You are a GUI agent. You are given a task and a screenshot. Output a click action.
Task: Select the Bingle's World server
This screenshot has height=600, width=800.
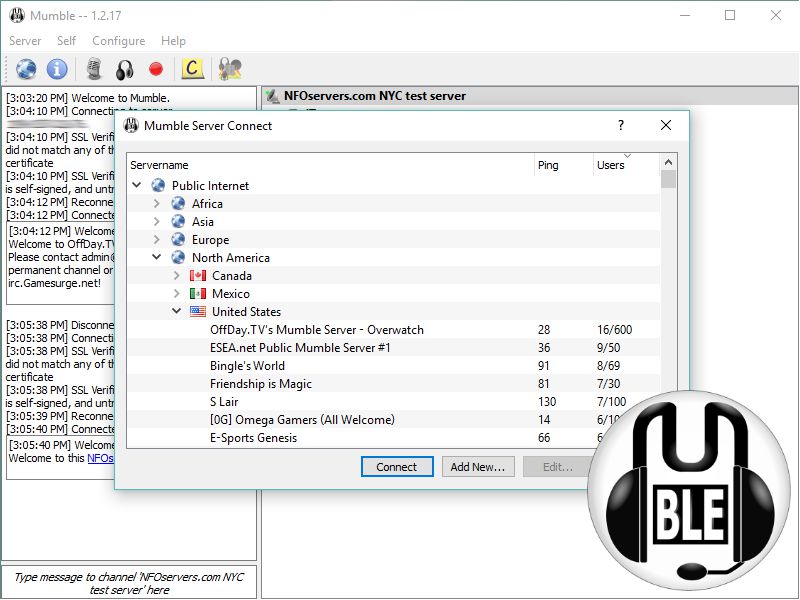[x=247, y=366]
